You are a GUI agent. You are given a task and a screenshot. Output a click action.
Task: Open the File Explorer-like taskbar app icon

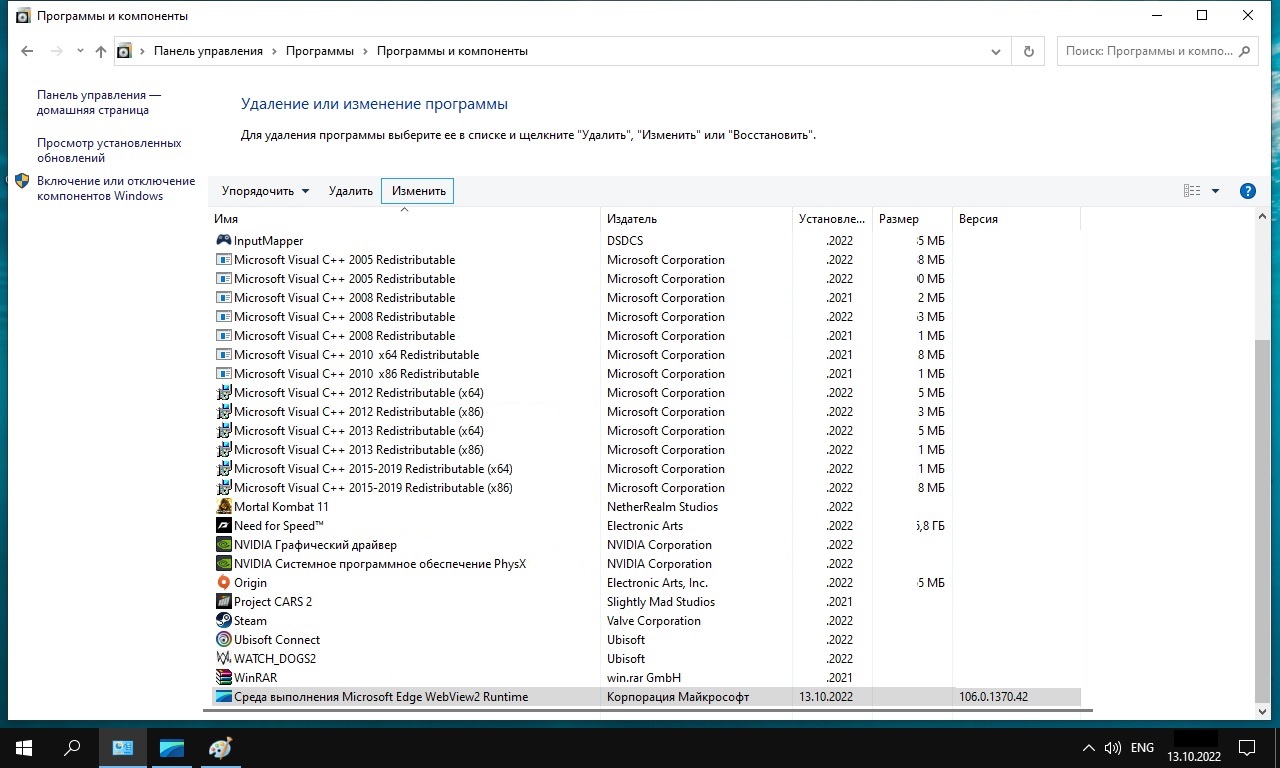click(x=171, y=747)
